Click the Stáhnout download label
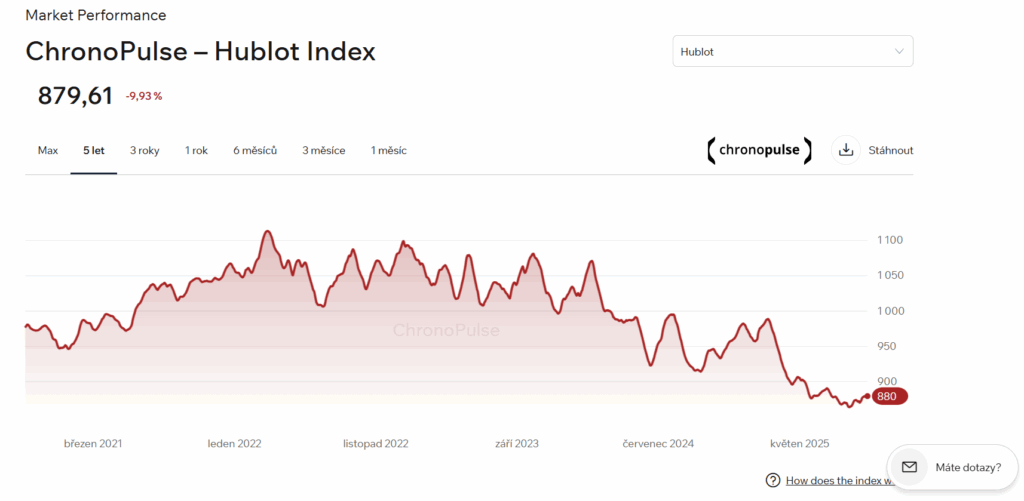Image resolution: width=1024 pixels, height=501 pixels. [x=891, y=151]
